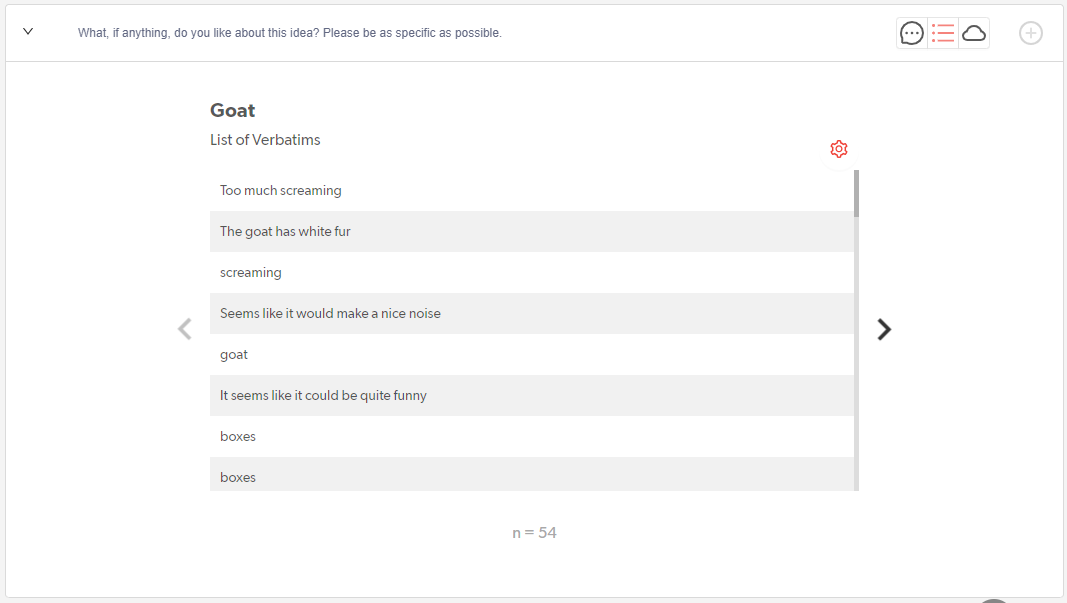This screenshot has height=603, width=1067.
Task: Open the red gear settings icon
Action: (839, 149)
